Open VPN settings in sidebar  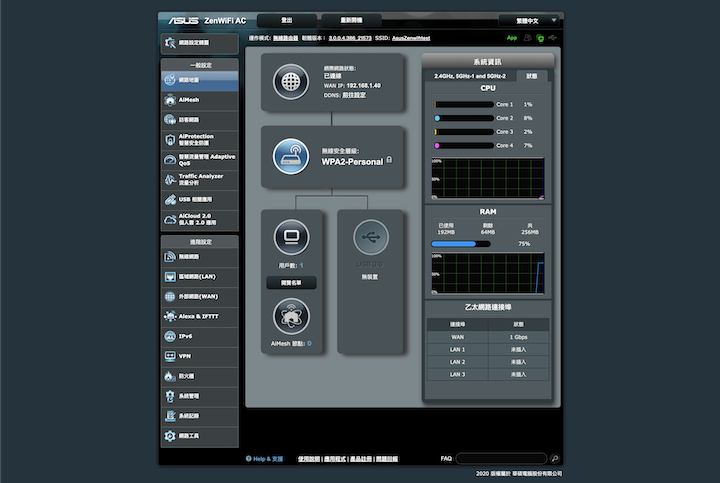200,356
